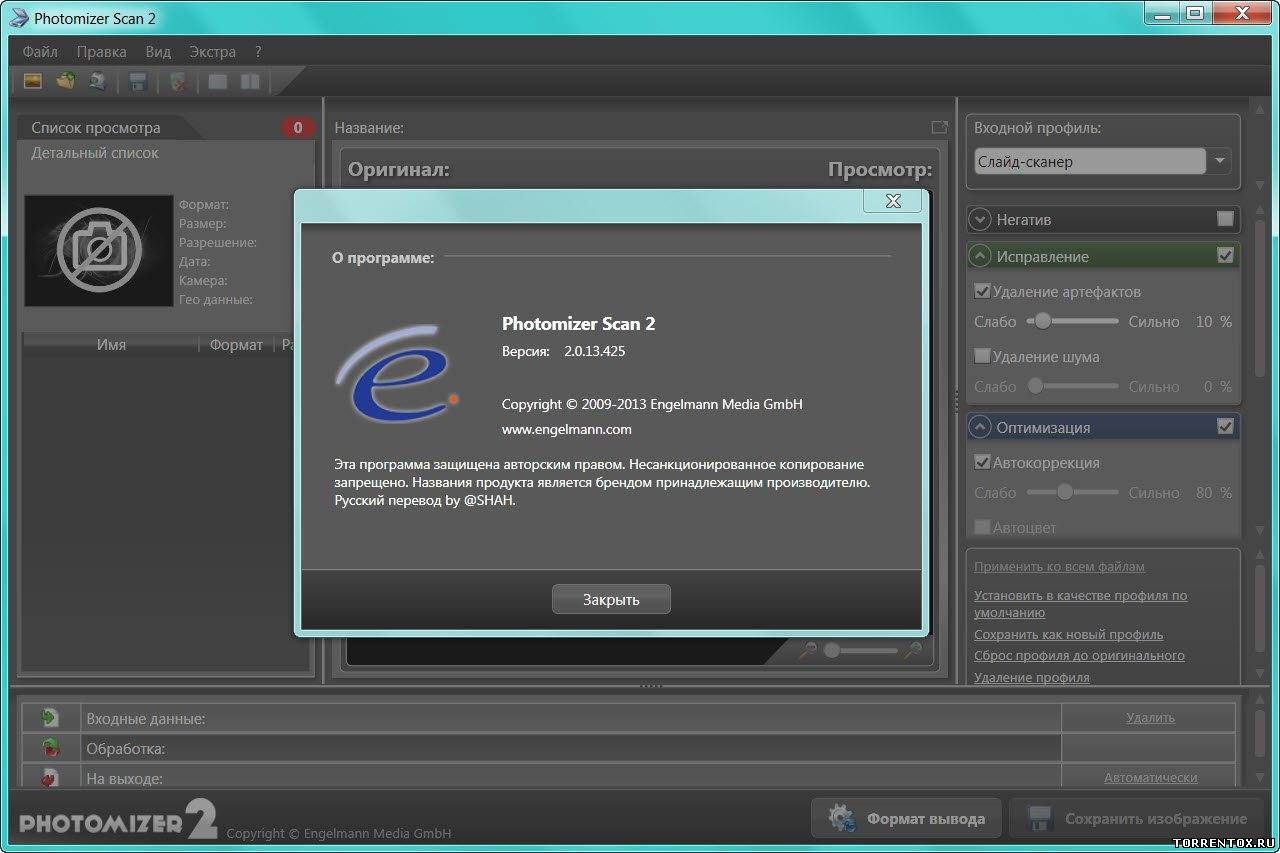Screen dimensions: 1280x853
Task: Click the Copyright 2009-2013 Engelmann Media text
Action: pos(652,404)
